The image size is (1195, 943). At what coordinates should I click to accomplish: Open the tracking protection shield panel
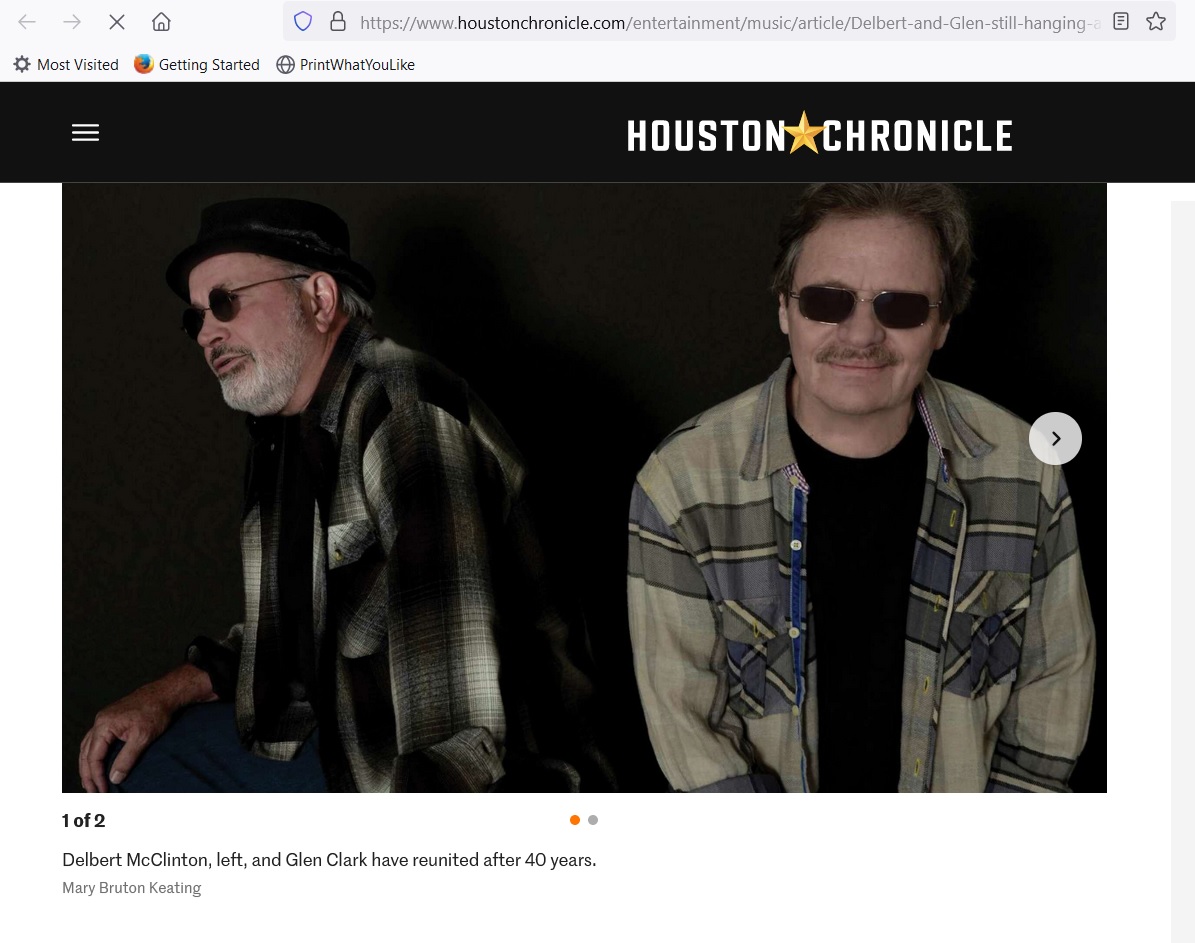(x=303, y=22)
